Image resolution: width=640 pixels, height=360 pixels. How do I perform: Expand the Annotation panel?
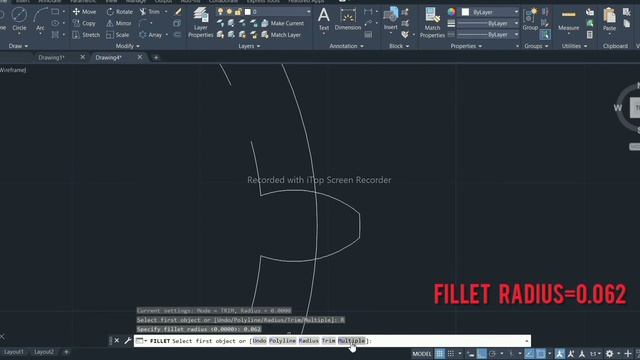coord(346,46)
